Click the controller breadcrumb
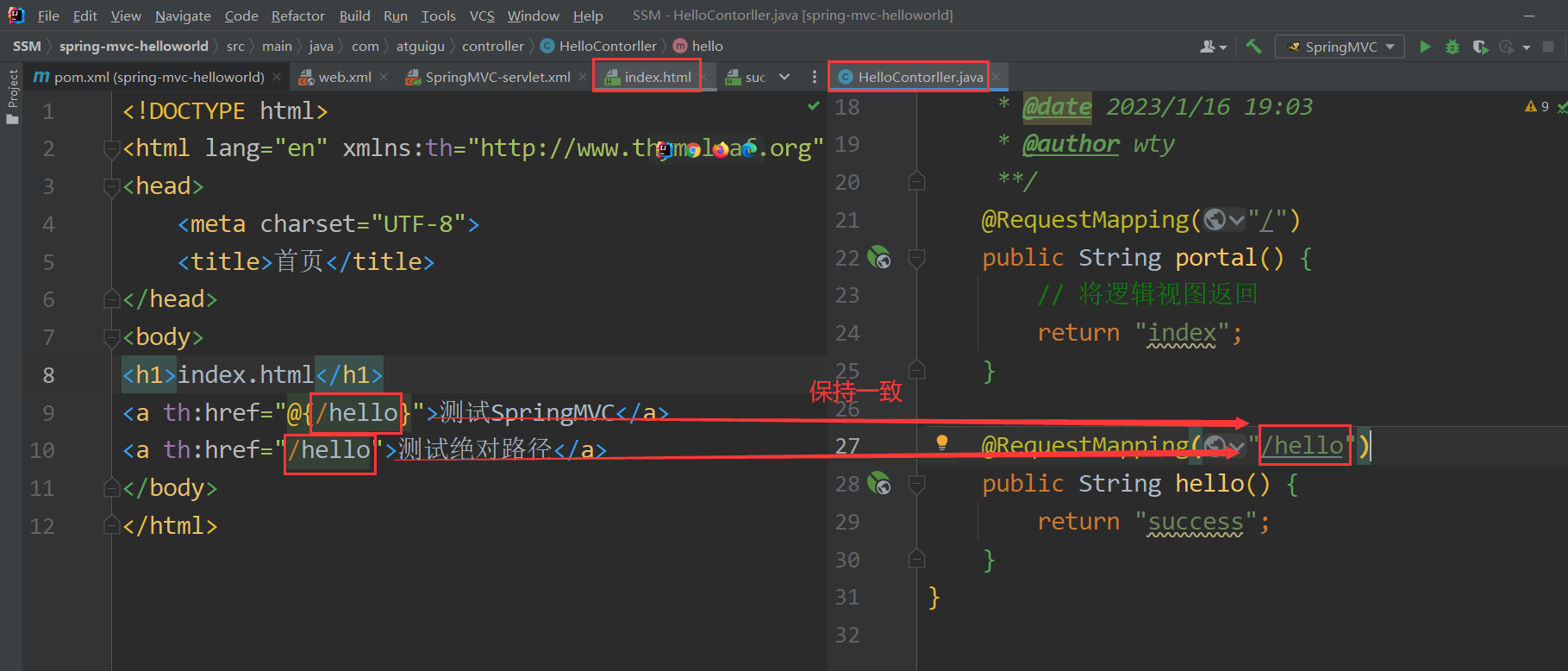Screen dimensions: 1568x671 click(493, 46)
